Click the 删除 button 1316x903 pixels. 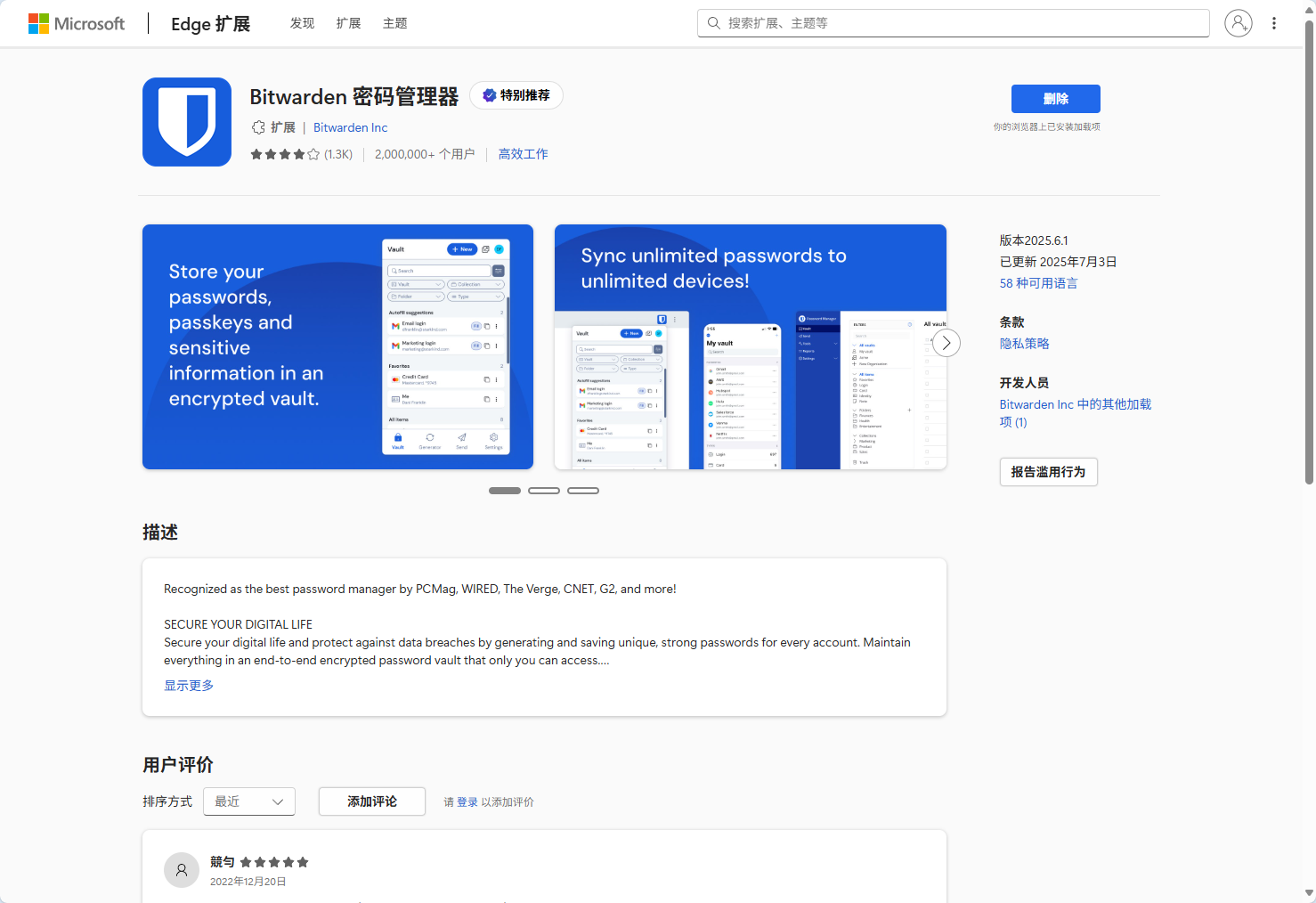pyautogui.click(x=1055, y=99)
